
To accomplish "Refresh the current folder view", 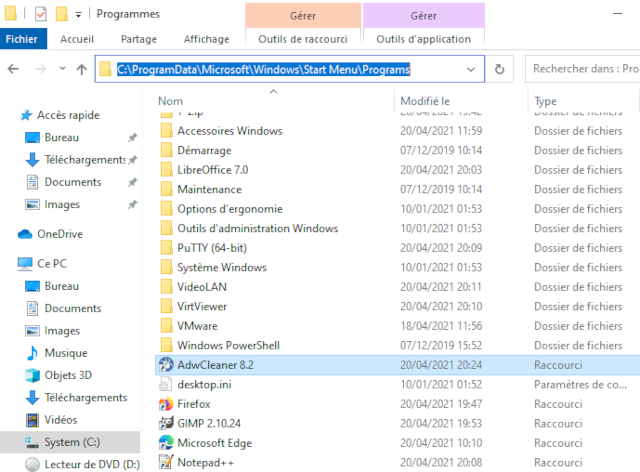I will tap(499, 69).
